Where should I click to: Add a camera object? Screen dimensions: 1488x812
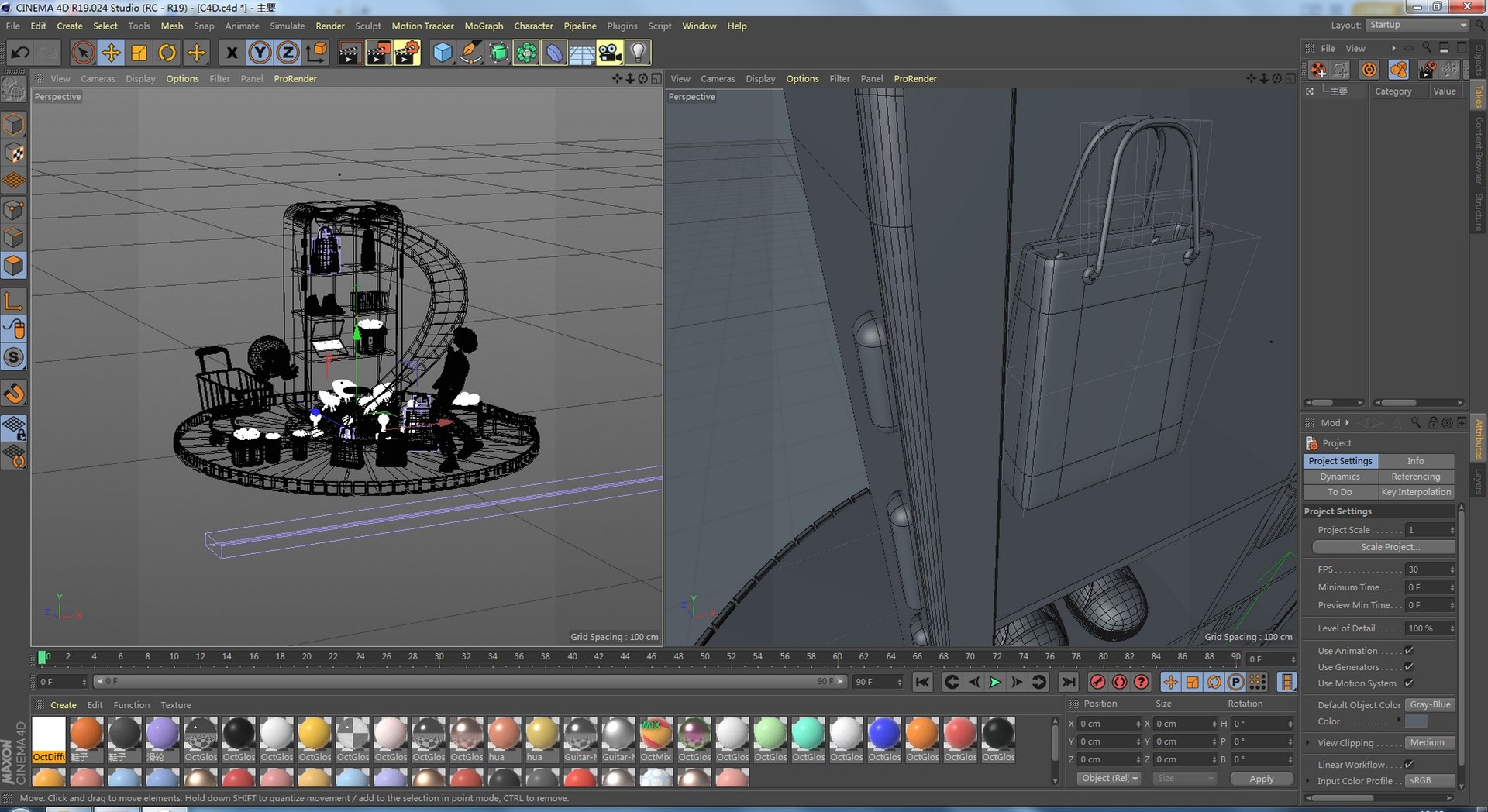coord(610,53)
